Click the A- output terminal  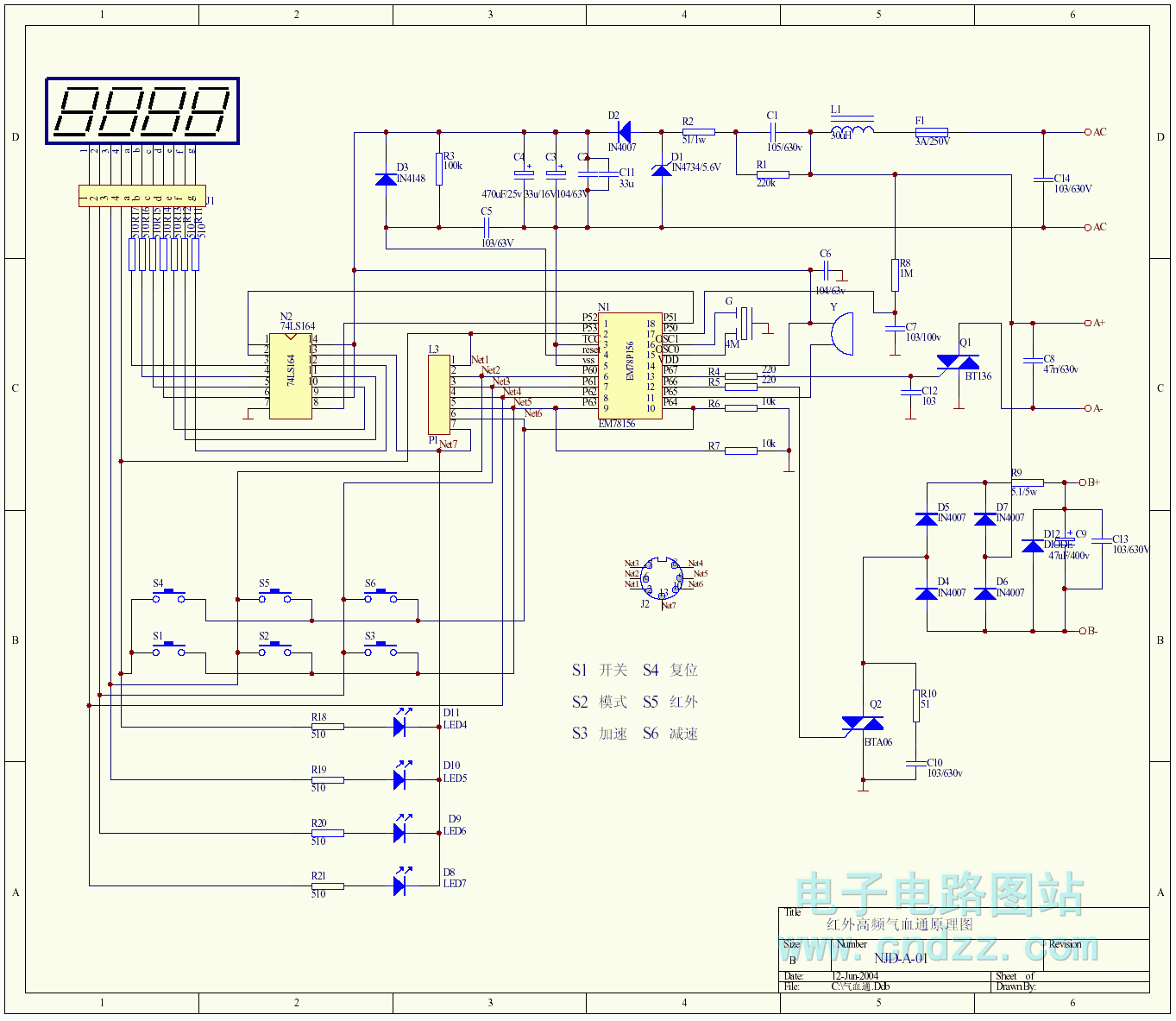point(1088,408)
